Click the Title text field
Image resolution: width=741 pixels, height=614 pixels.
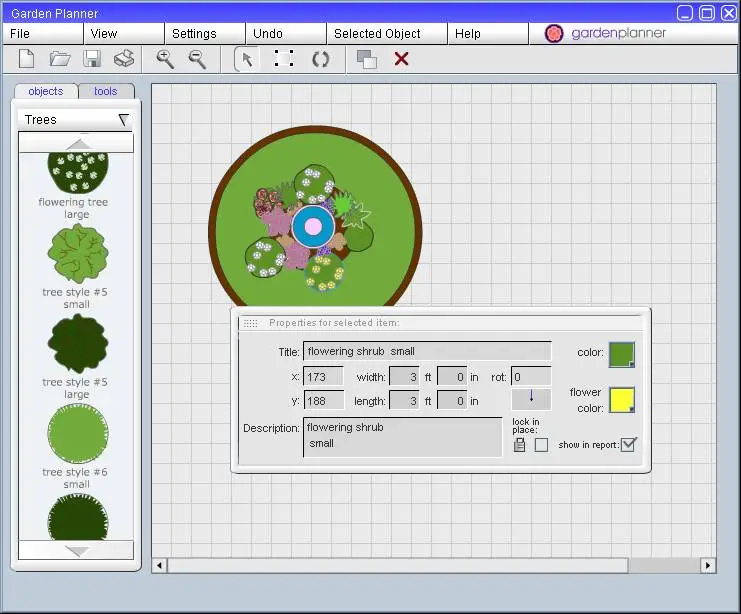(427, 352)
